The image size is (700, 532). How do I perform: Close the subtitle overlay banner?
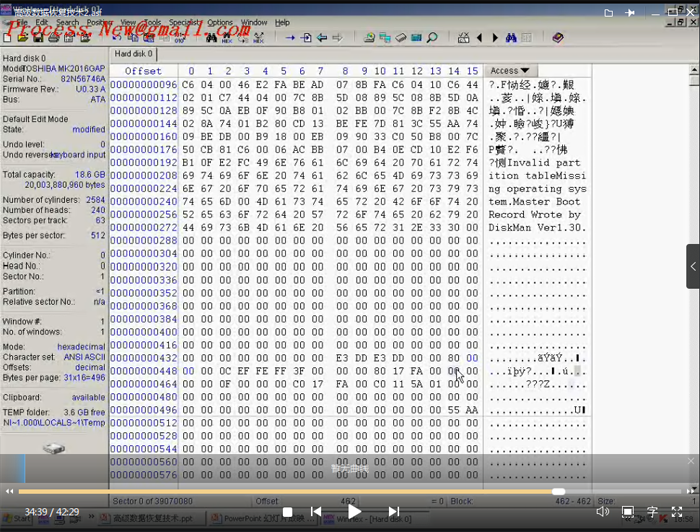691,461
